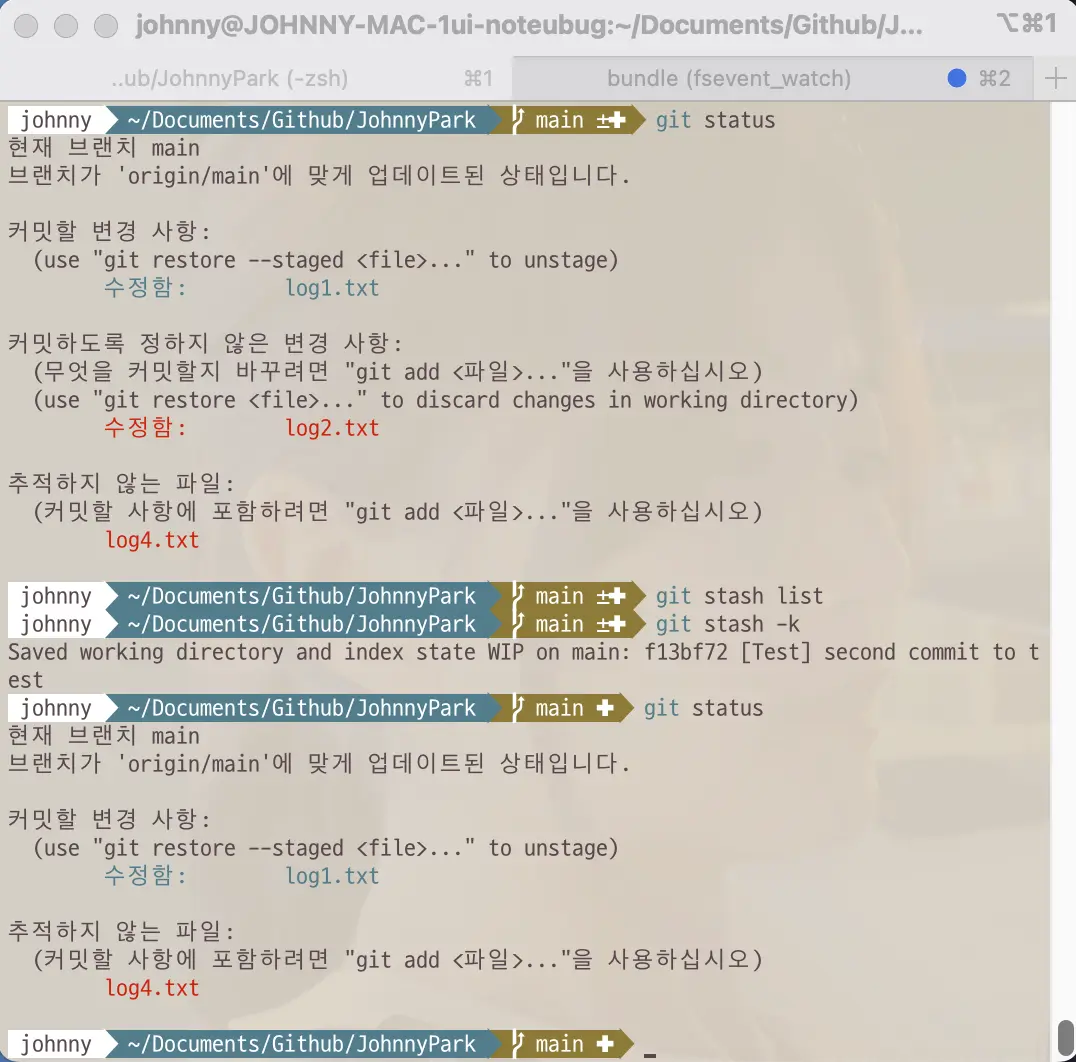Click the 'git stash list' command

click(739, 596)
